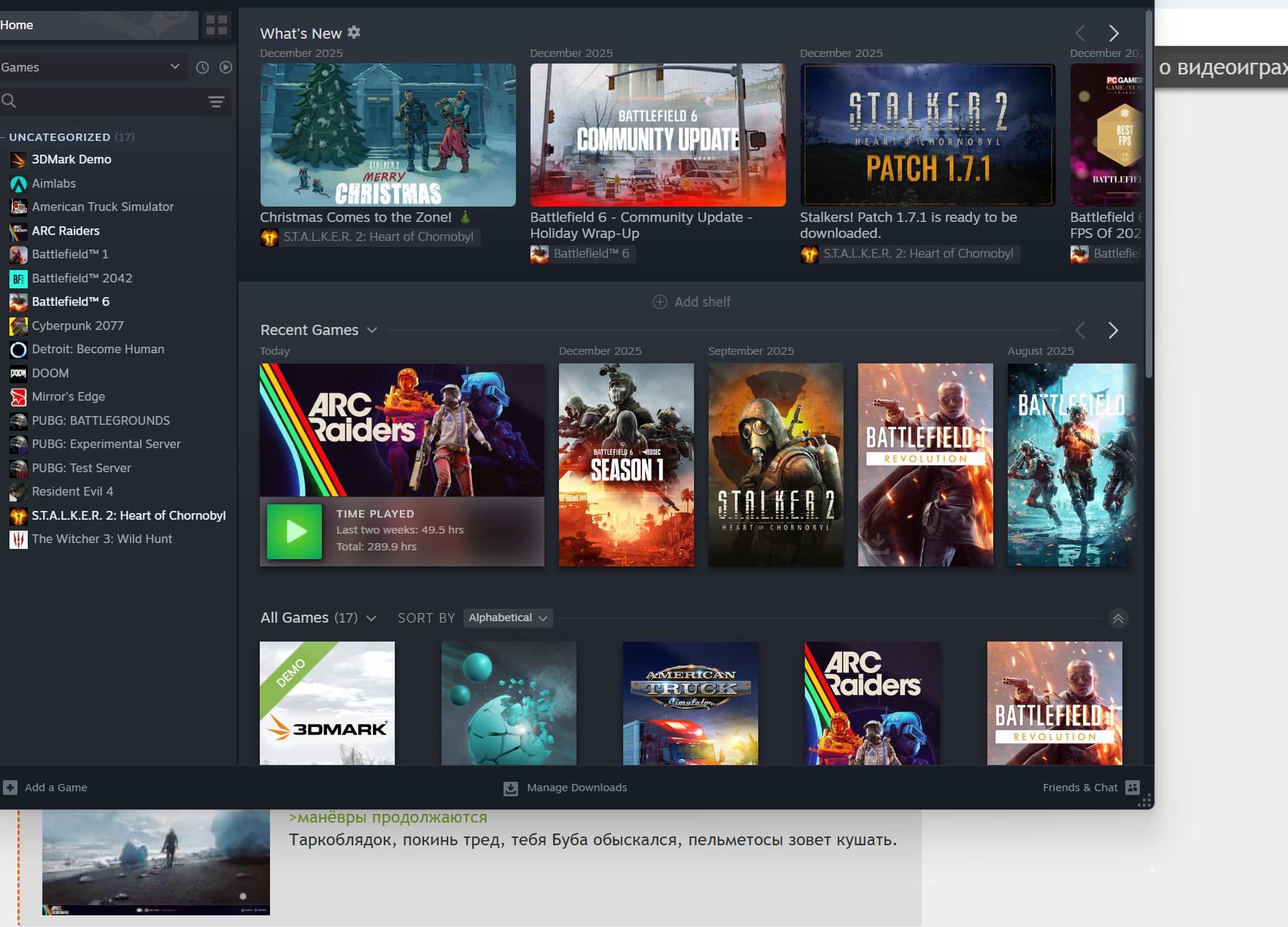Image resolution: width=1288 pixels, height=927 pixels.
Task: Open What's New settings gear
Action: 354,32
